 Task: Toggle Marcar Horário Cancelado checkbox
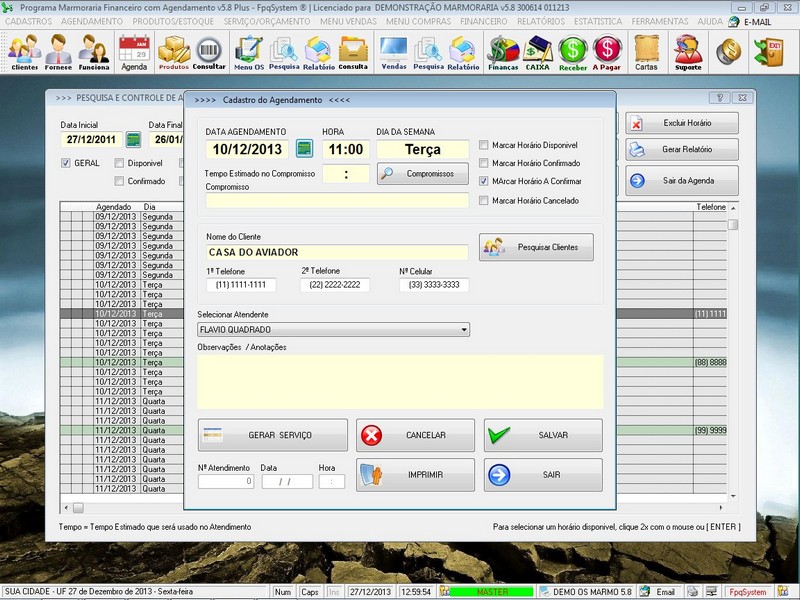484,201
